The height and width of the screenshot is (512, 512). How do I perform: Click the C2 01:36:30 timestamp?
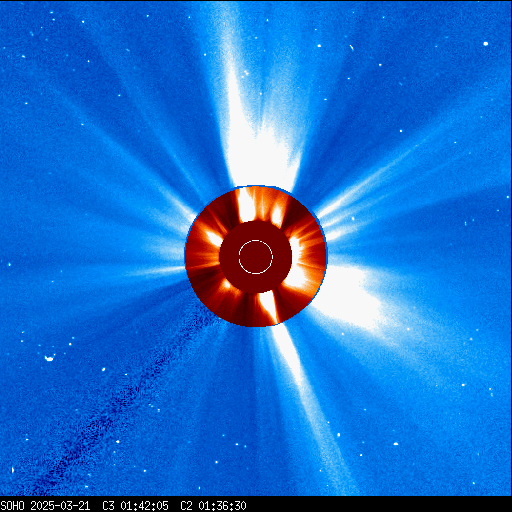point(213,506)
